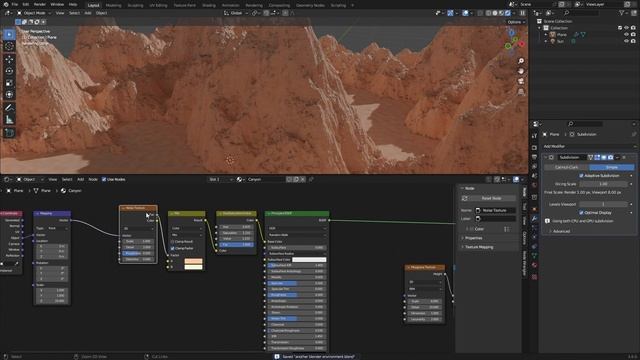Open the Modifiers wrench tab in Properties
Screen dimensions: 640x360
534,219
